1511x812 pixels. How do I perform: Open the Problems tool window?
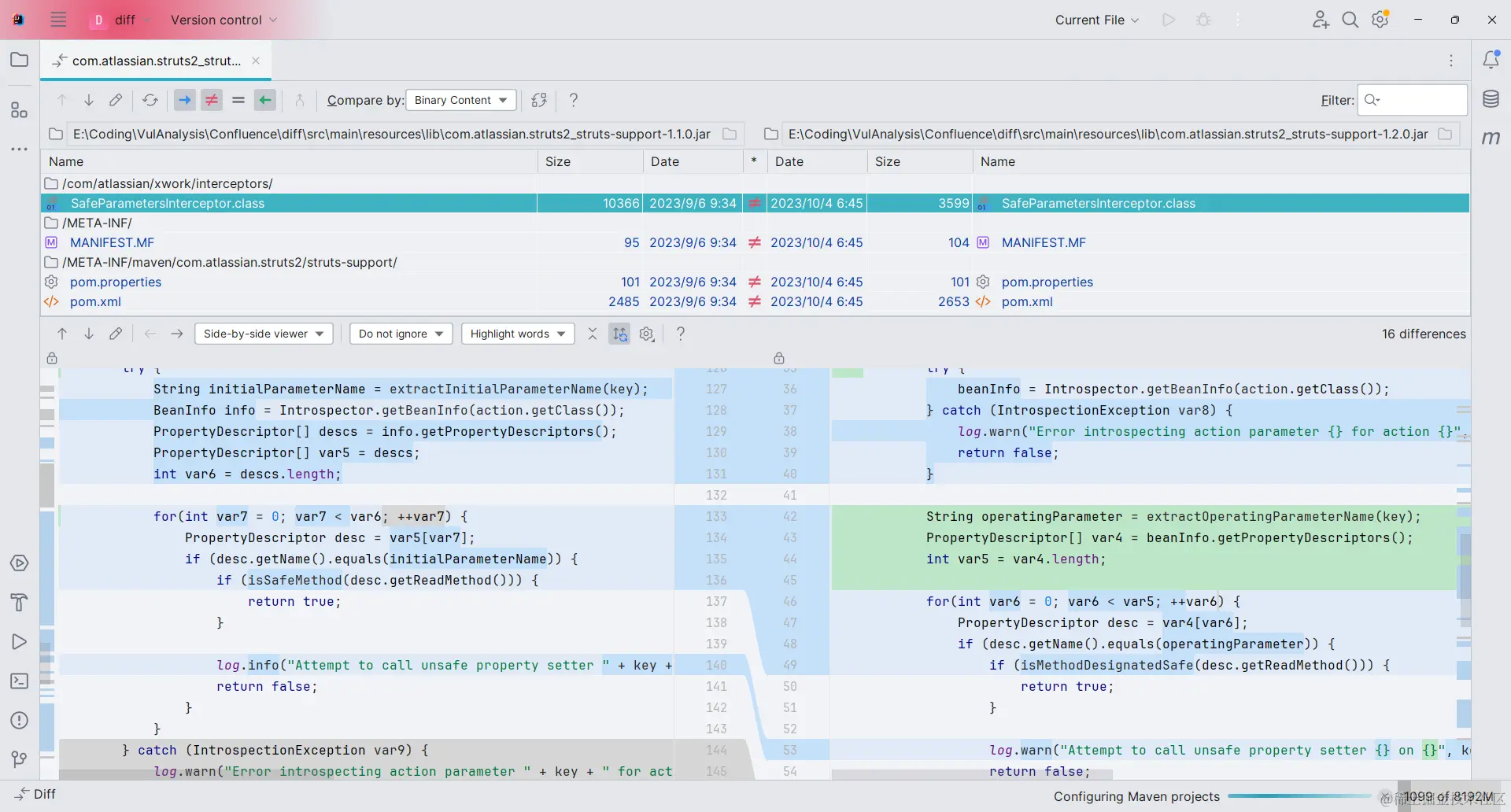tap(20, 721)
